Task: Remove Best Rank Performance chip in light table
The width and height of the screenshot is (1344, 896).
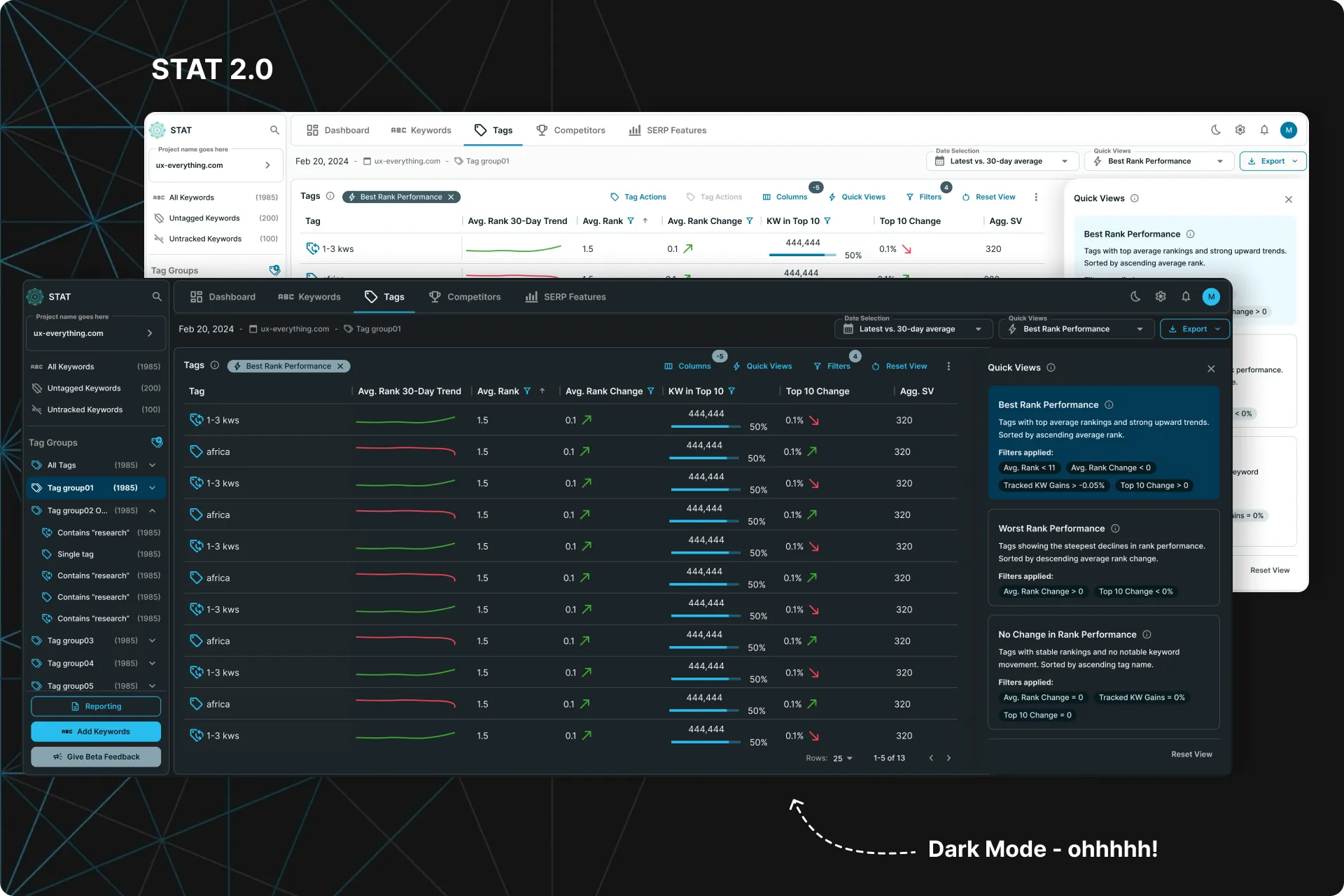Action: 451,197
